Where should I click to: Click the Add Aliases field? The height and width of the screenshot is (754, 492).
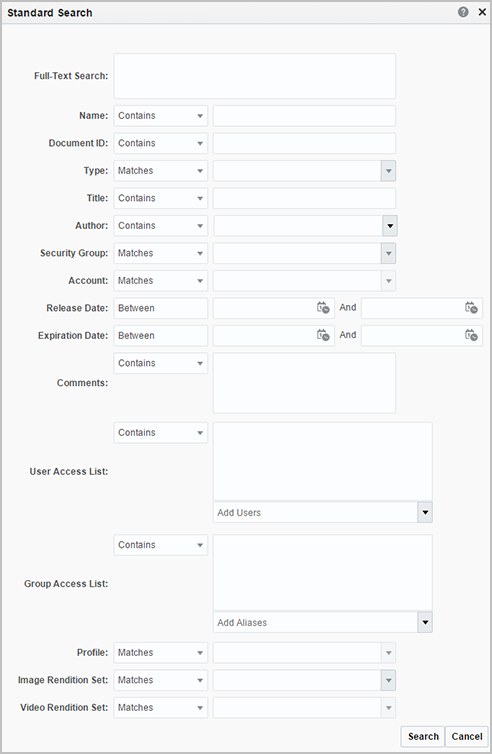coord(315,622)
